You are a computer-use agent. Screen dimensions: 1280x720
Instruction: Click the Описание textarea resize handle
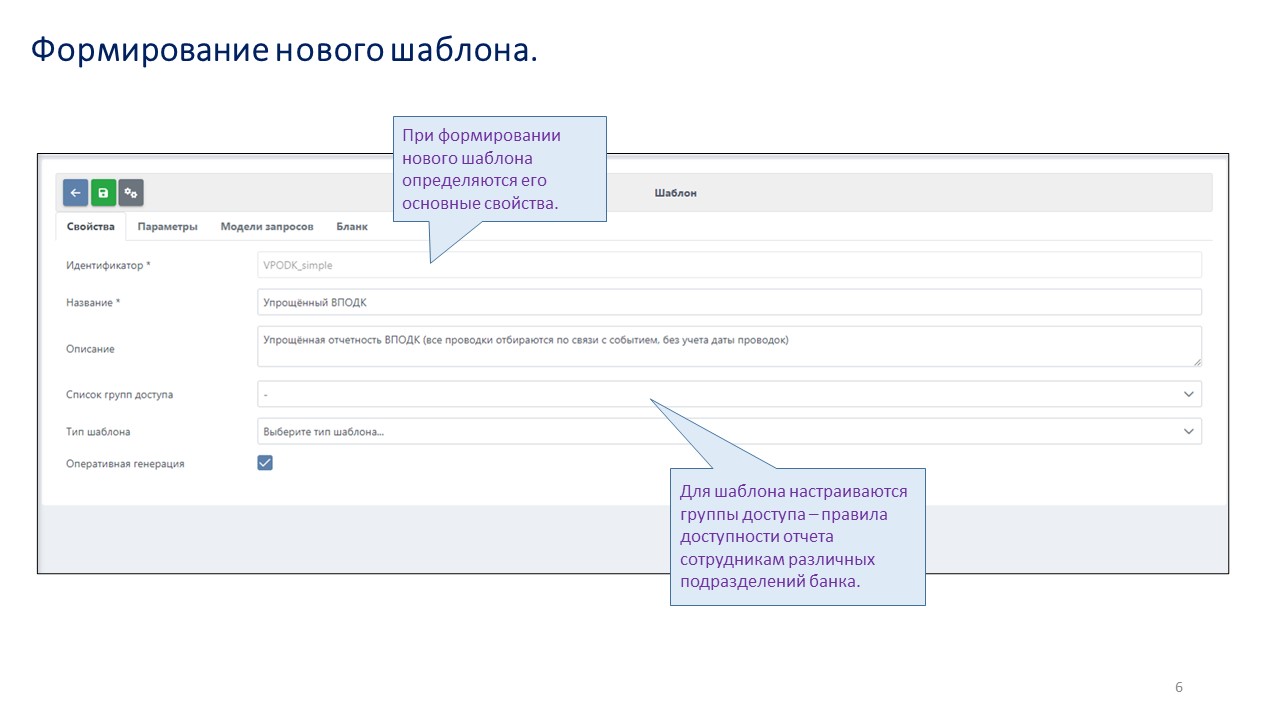1196,361
